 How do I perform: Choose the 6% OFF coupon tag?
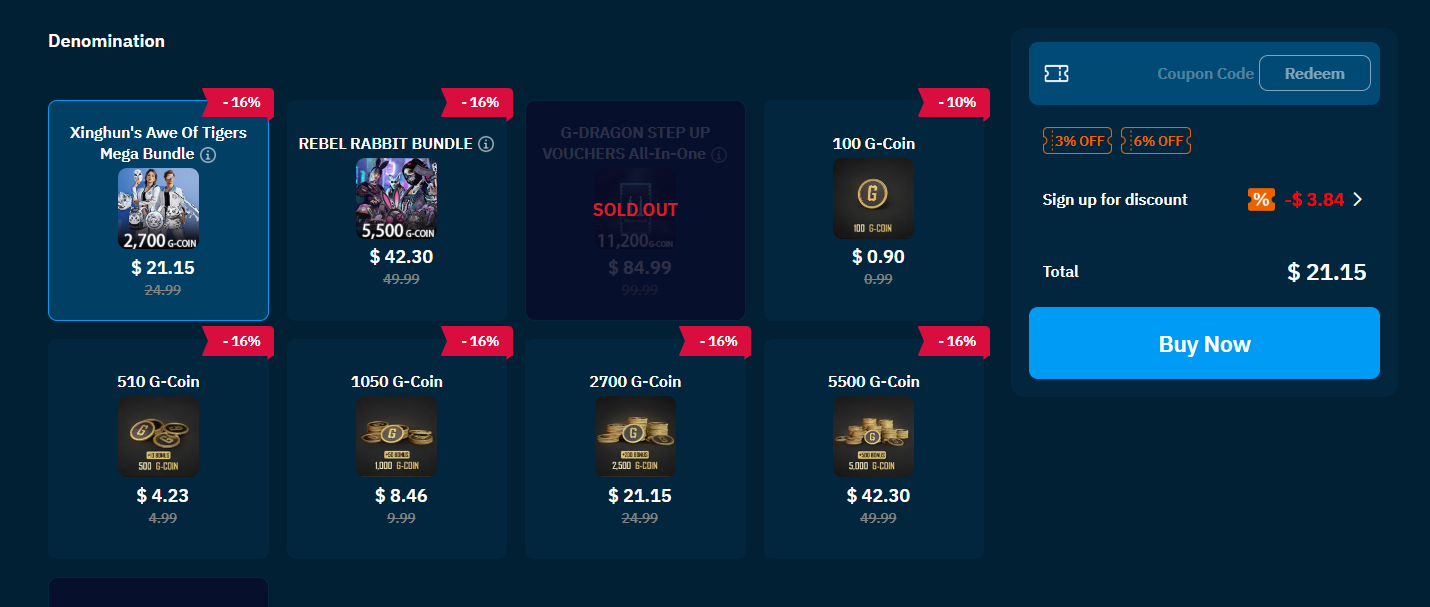[x=1155, y=141]
